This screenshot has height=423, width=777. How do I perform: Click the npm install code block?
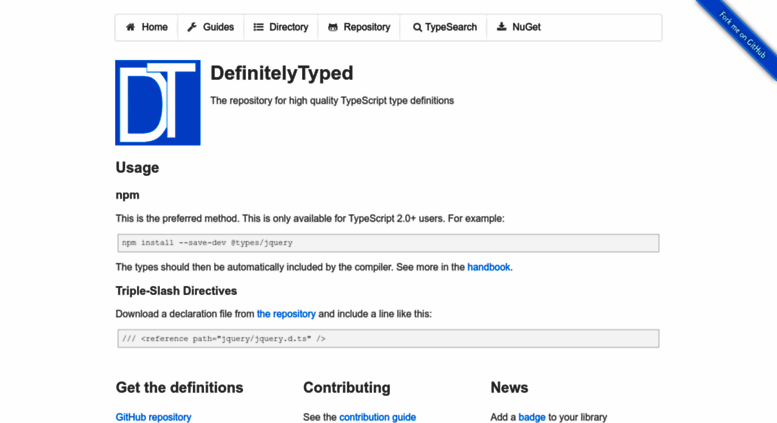[x=388, y=243]
